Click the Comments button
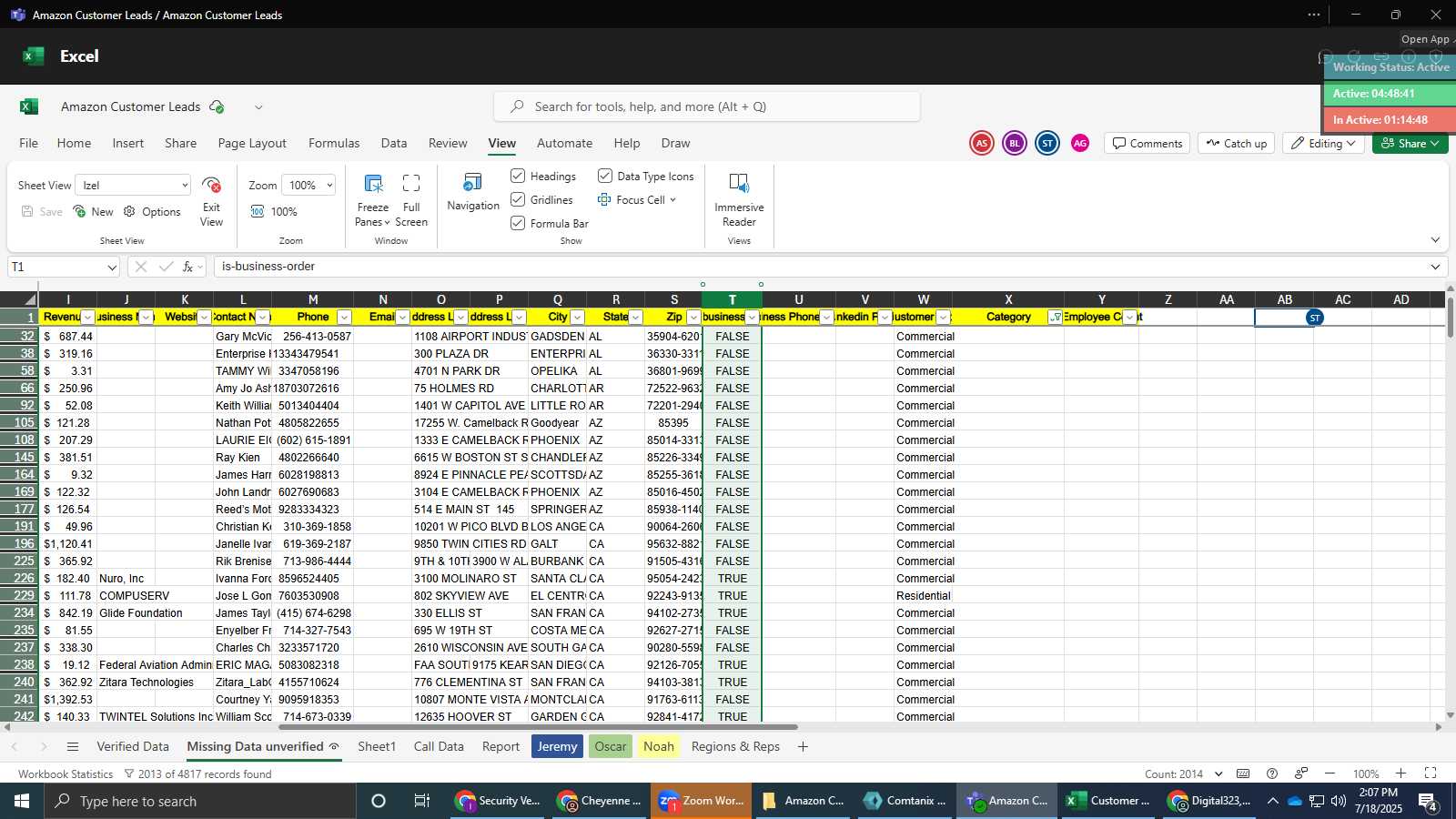The height and width of the screenshot is (819, 1456). pos(1147,143)
